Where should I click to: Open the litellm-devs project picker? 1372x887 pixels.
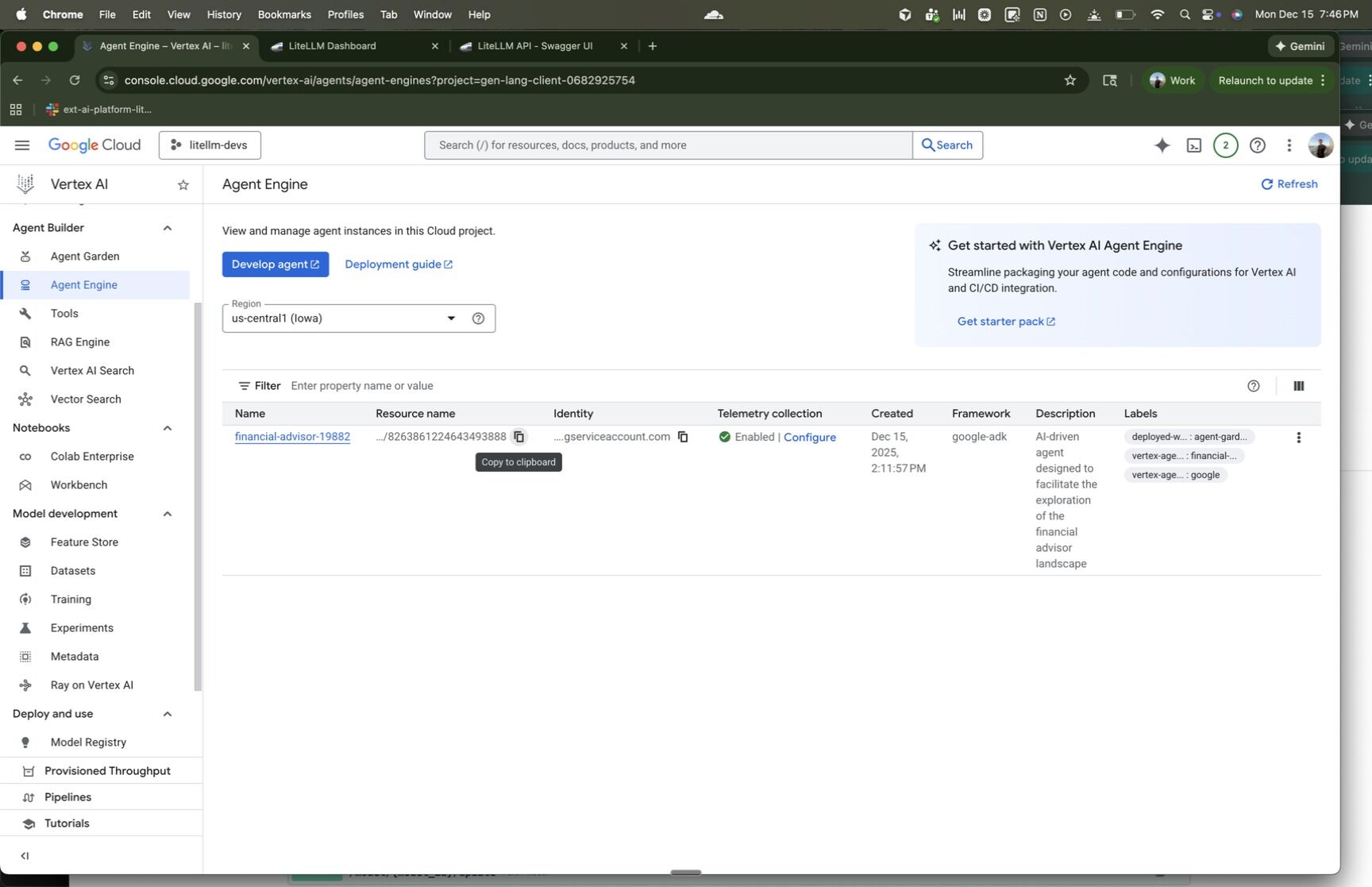[x=210, y=145]
